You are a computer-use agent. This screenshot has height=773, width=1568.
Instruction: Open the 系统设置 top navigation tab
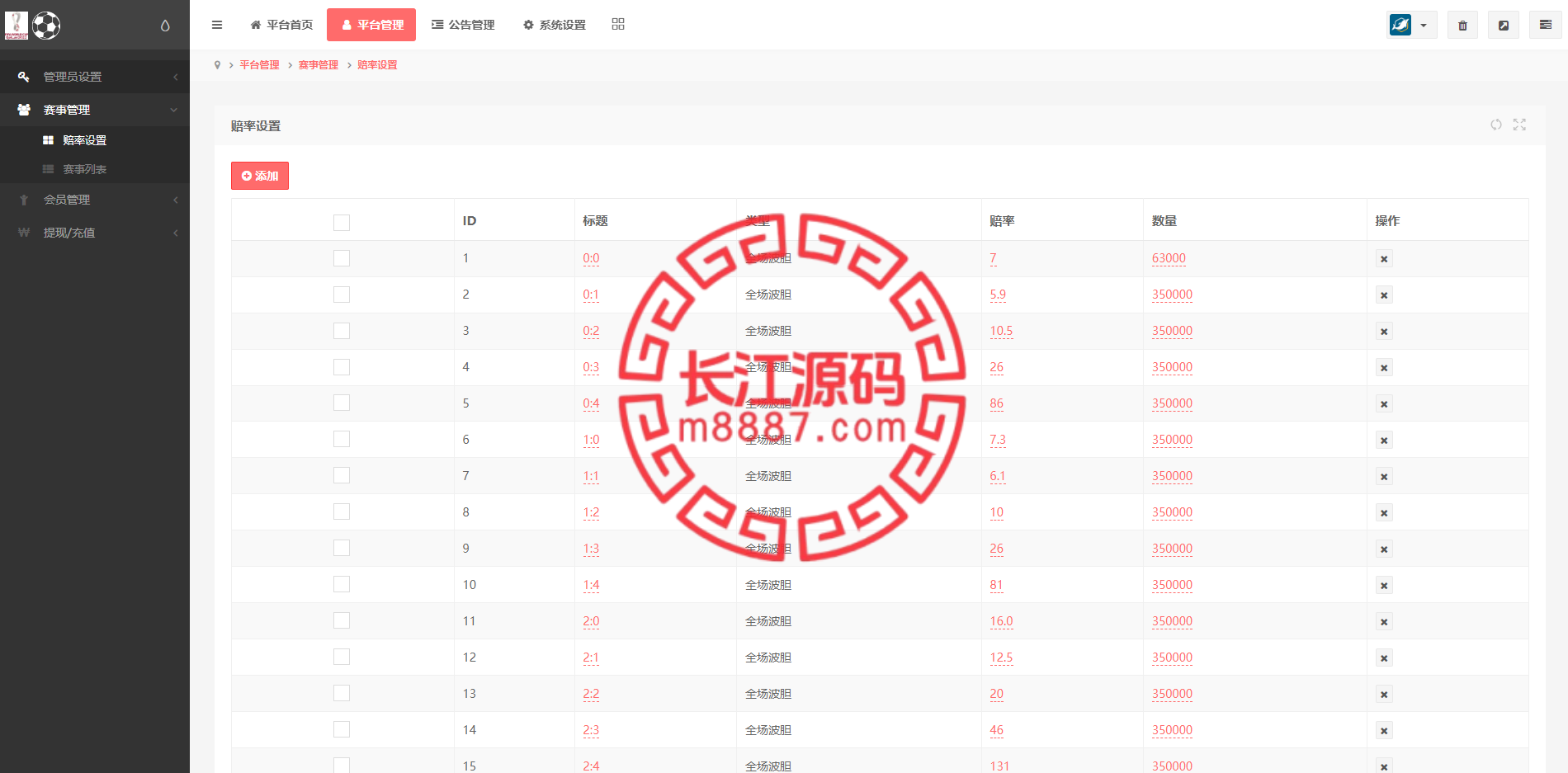[x=554, y=25]
